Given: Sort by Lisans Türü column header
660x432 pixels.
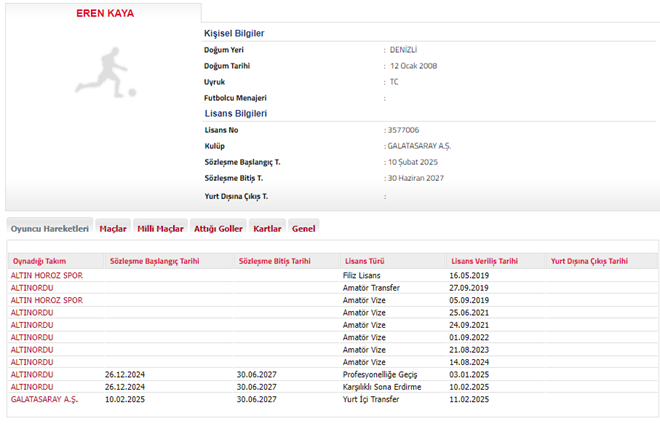Looking at the screenshot, I should click(364, 261).
